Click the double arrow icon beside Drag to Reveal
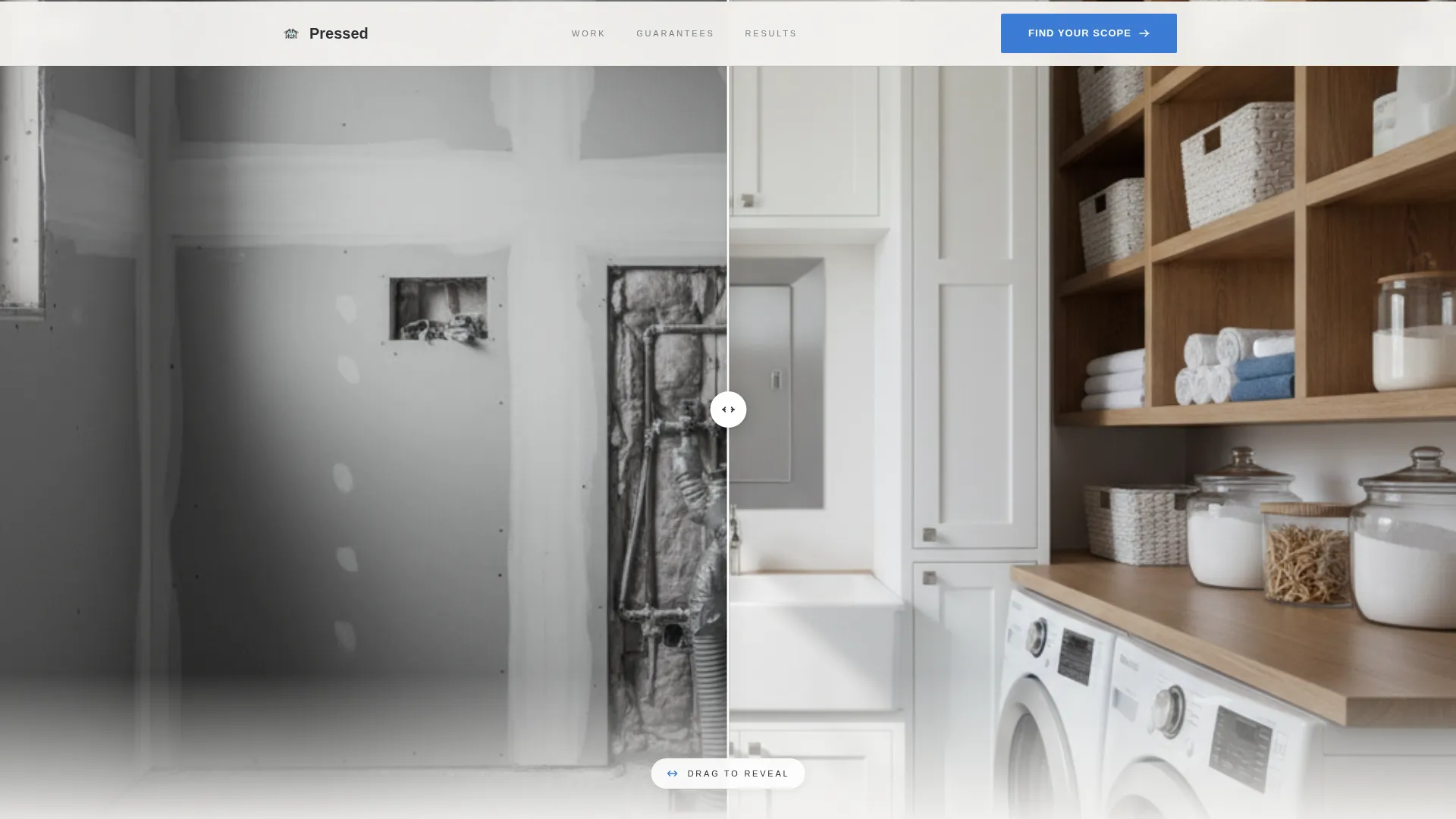Image resolution: width=1456 pixels, height=819 pixels. click(672, 773)
